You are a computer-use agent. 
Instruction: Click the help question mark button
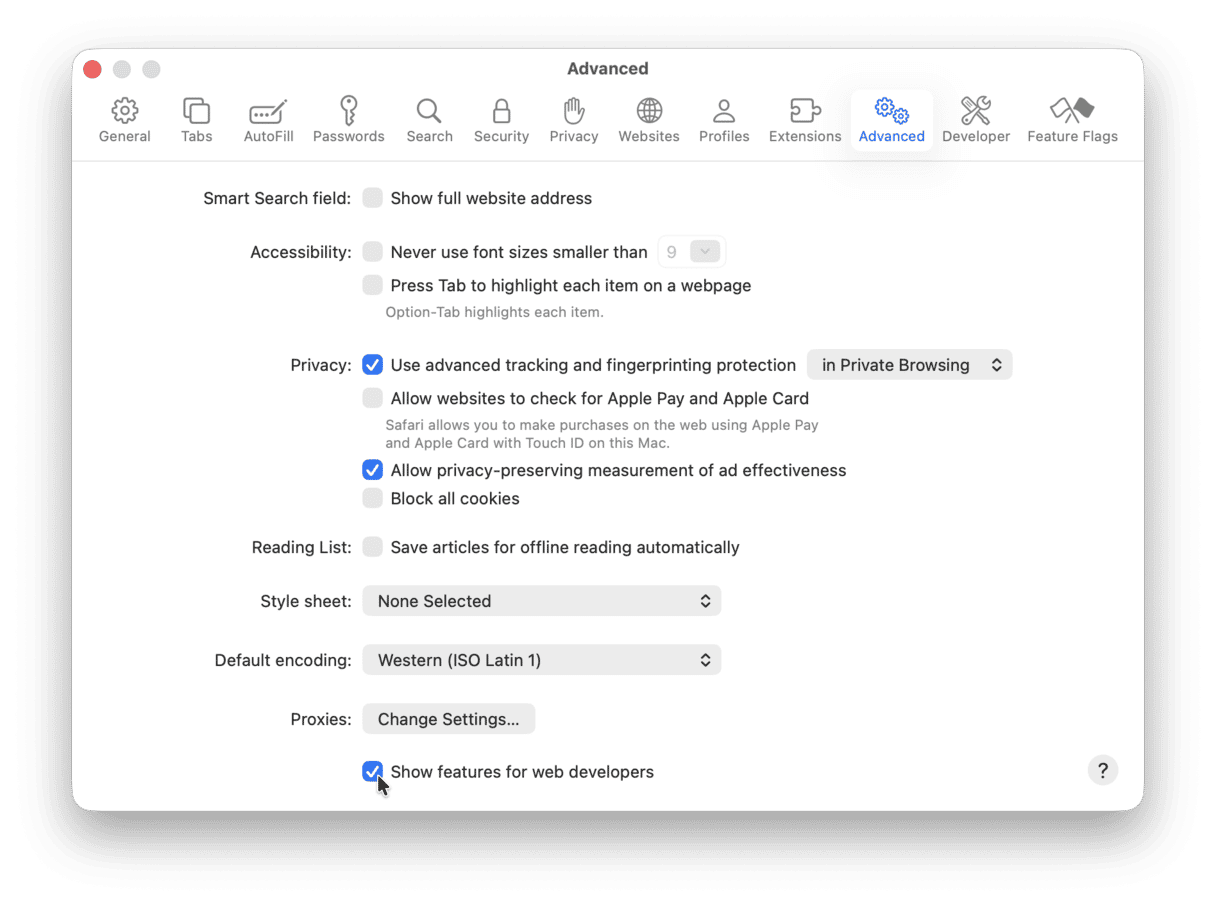(1102, 770)
